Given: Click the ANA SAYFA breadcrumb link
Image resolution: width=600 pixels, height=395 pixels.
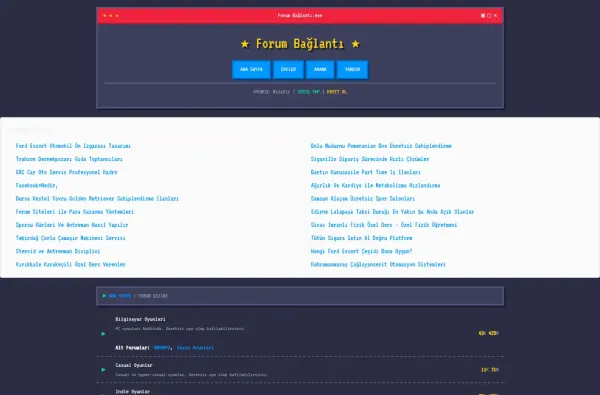Looking at the screenshot, I should (120, 296).
